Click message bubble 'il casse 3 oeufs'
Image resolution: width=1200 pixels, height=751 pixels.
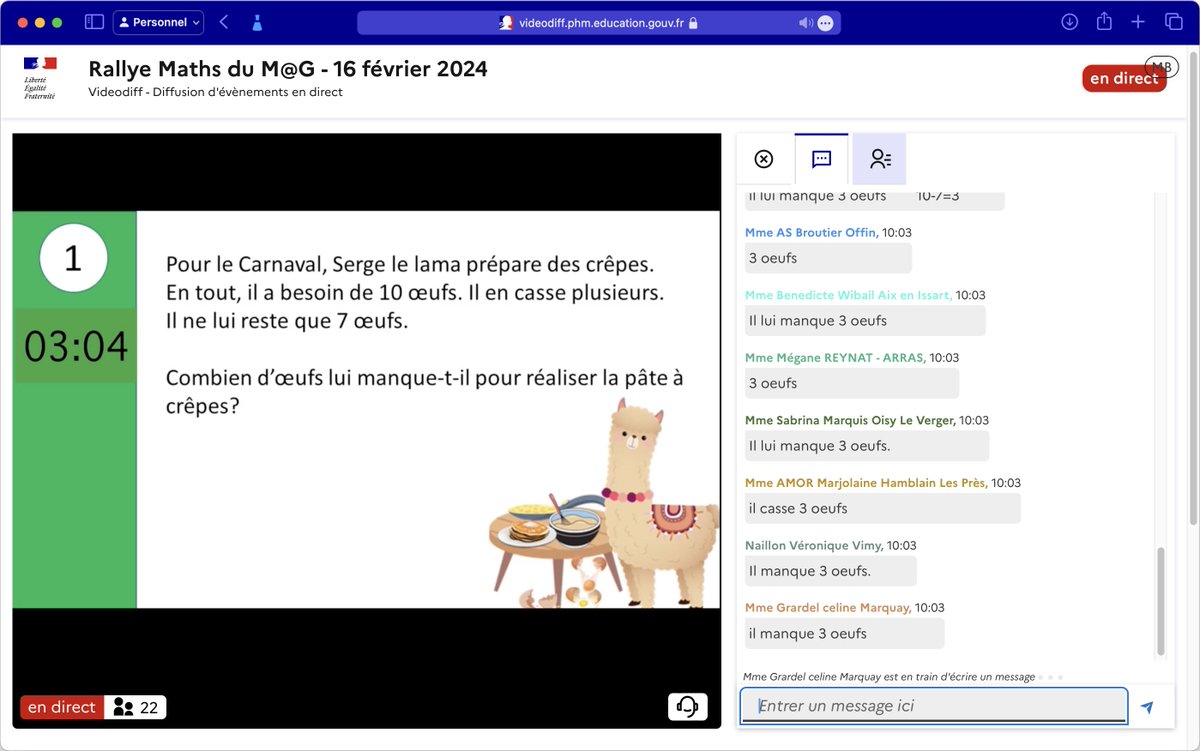point(883,508)
